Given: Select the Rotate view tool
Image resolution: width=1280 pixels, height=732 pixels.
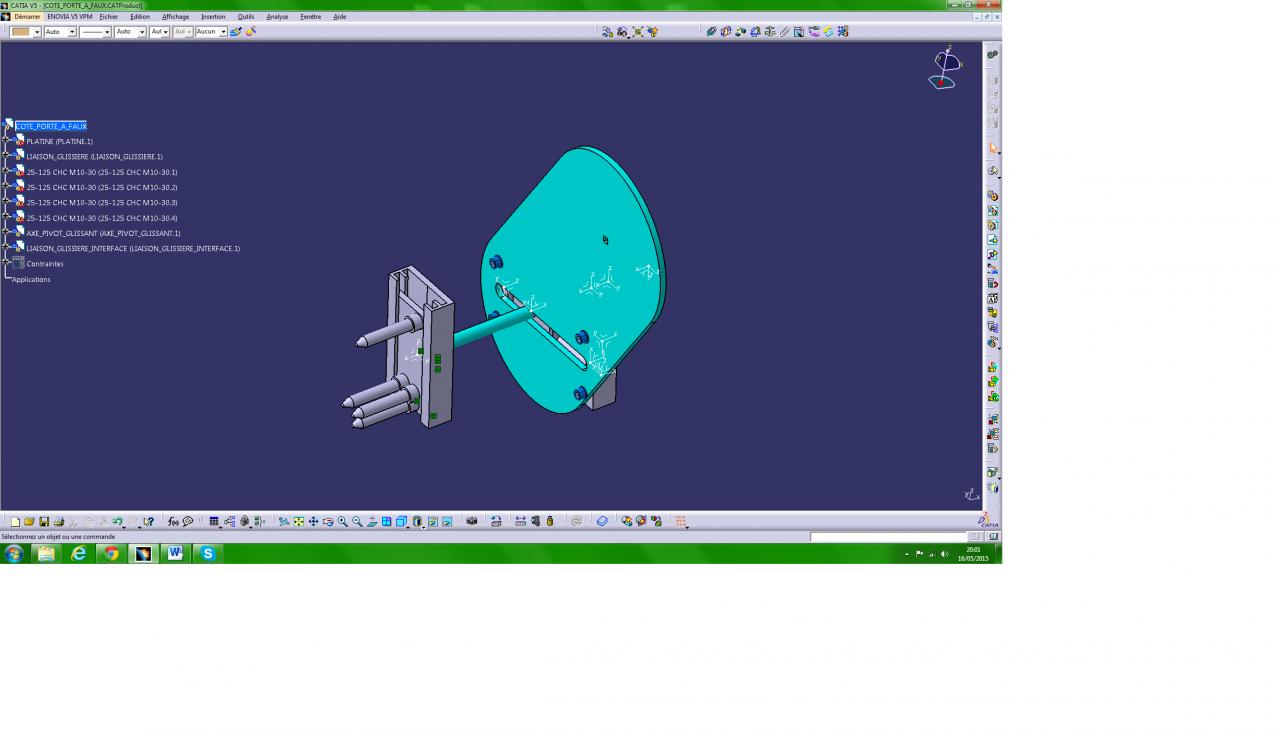Looking at the screenshot, I should tap(328, 521).
